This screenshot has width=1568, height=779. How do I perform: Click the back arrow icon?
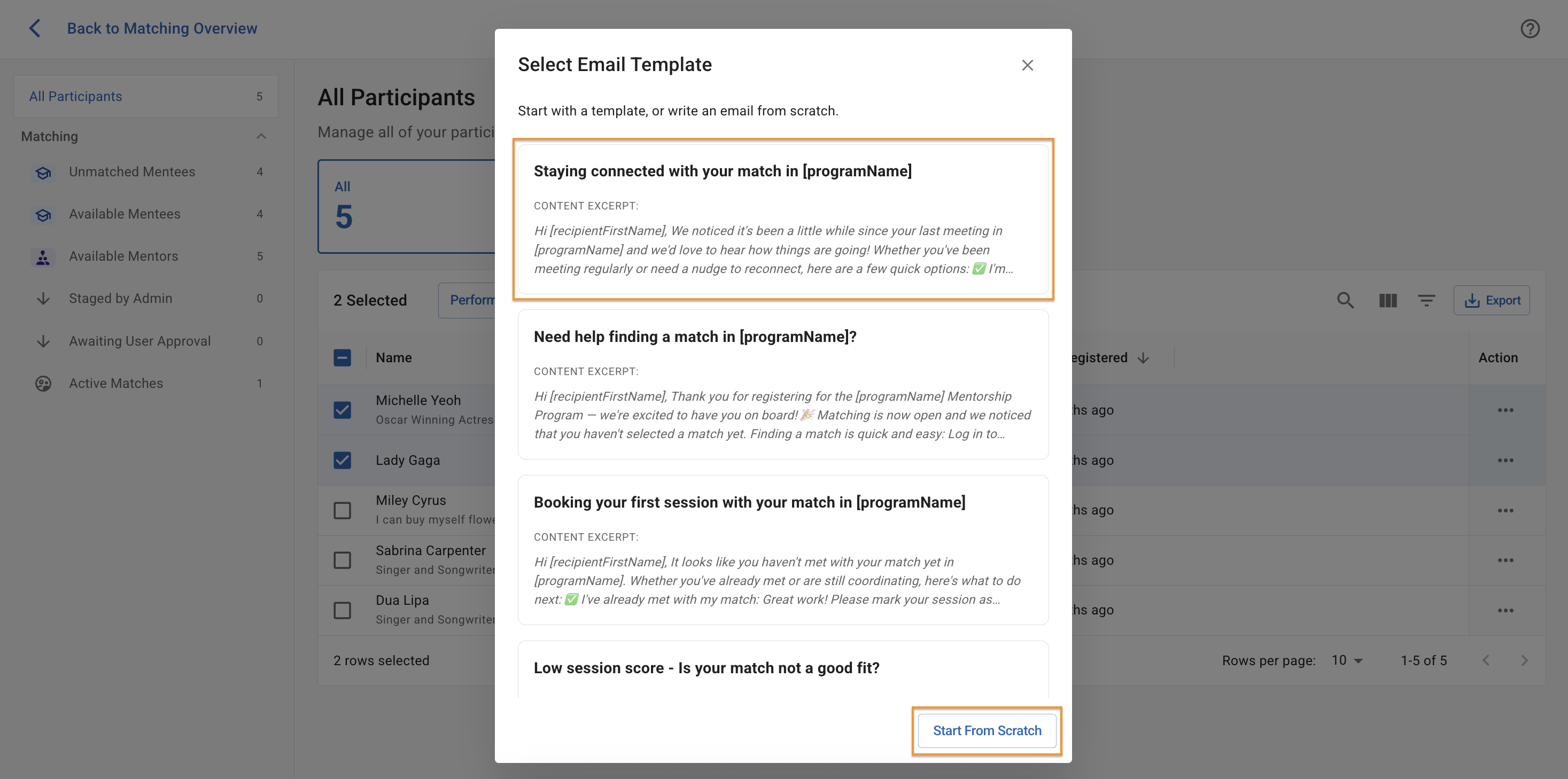click(35, 28)
